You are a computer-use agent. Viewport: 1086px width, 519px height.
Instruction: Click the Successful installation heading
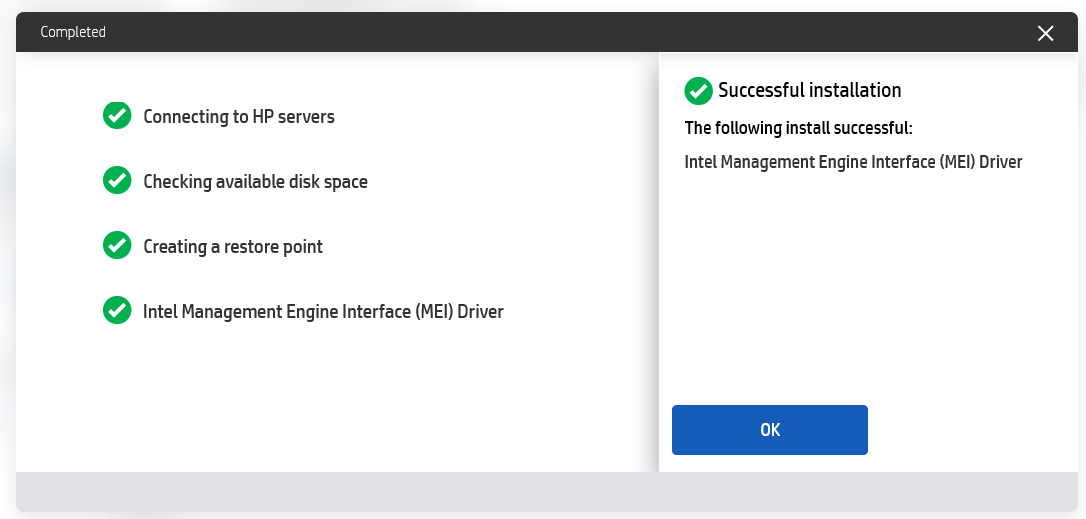point(809,91)
